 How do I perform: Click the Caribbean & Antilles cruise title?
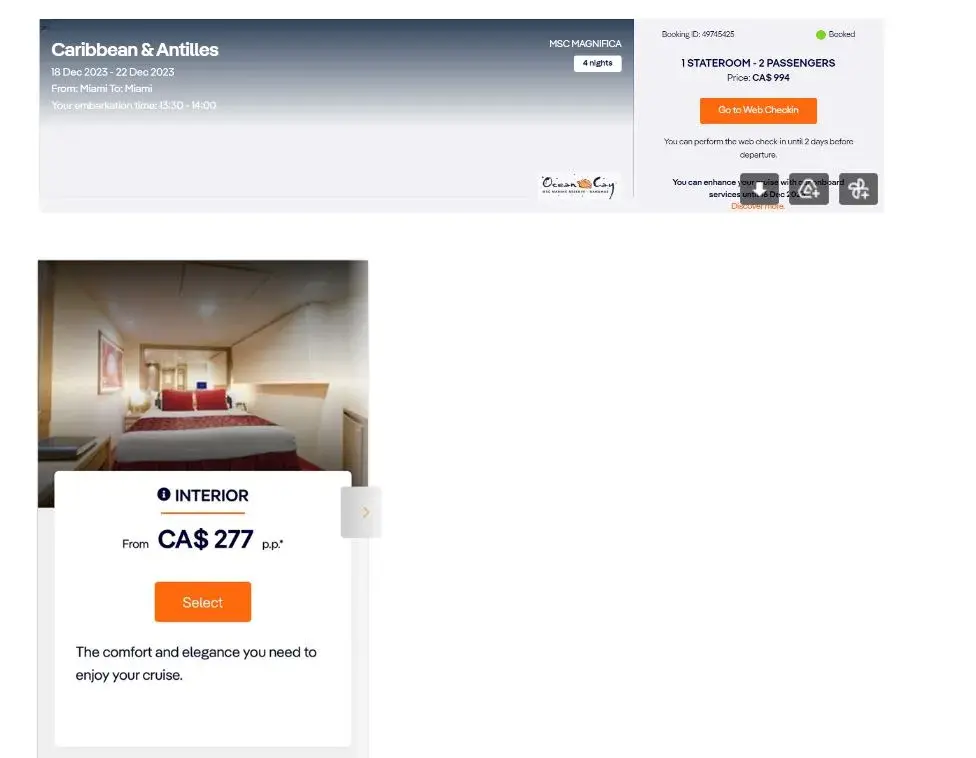click(134, 50)
